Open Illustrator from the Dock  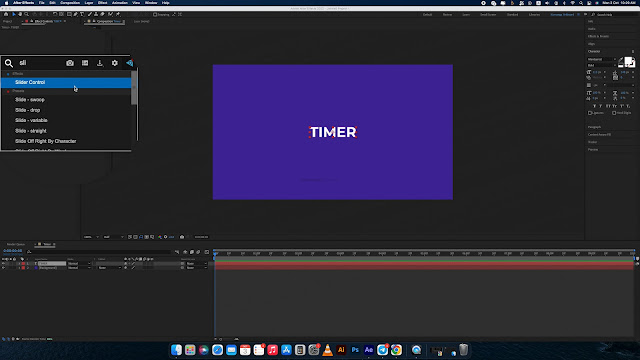(x=341, y=350)
